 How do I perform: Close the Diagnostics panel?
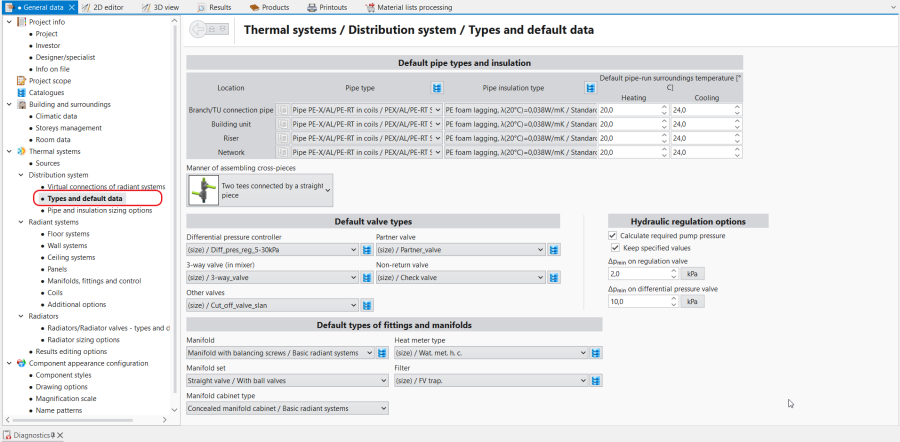pyautogui.click(x=60, y=436)
